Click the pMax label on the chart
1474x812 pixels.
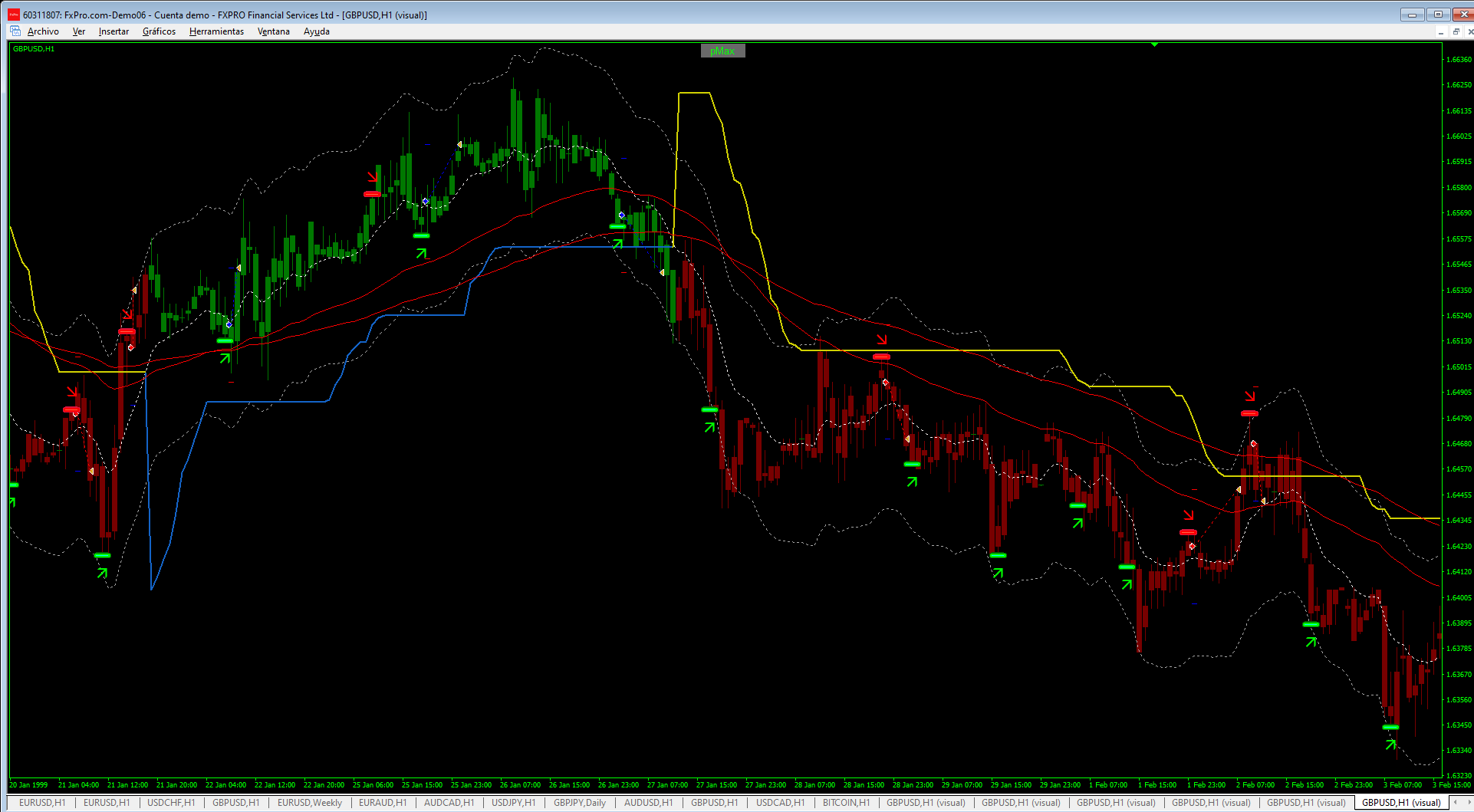722,51
